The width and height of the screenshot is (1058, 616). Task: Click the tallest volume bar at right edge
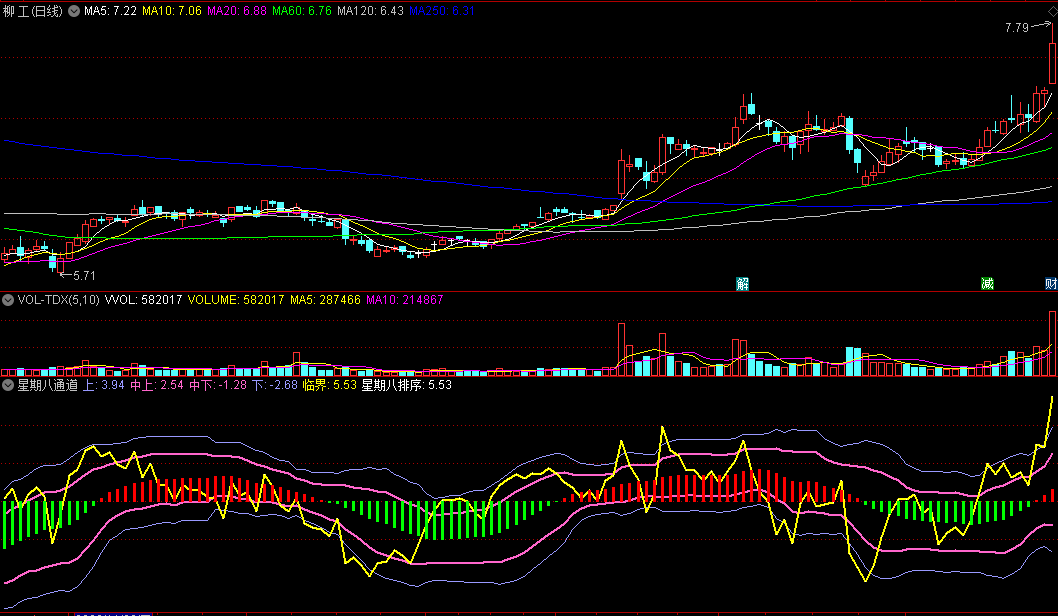[1052, 343]
